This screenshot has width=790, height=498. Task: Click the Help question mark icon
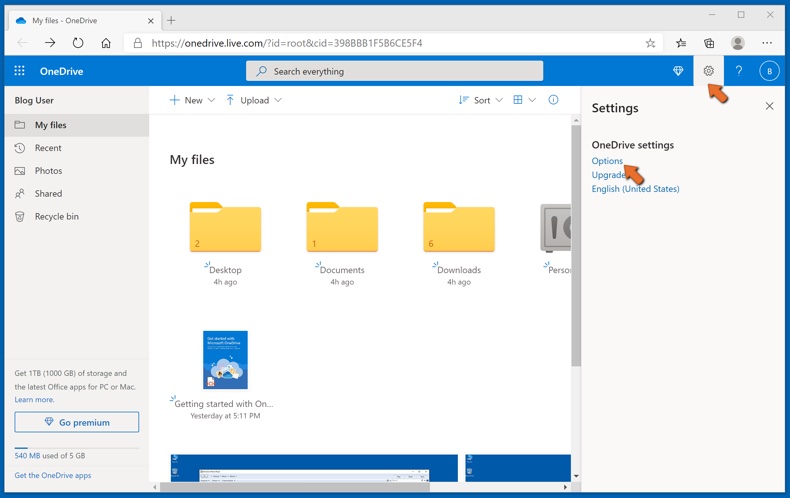739,71
